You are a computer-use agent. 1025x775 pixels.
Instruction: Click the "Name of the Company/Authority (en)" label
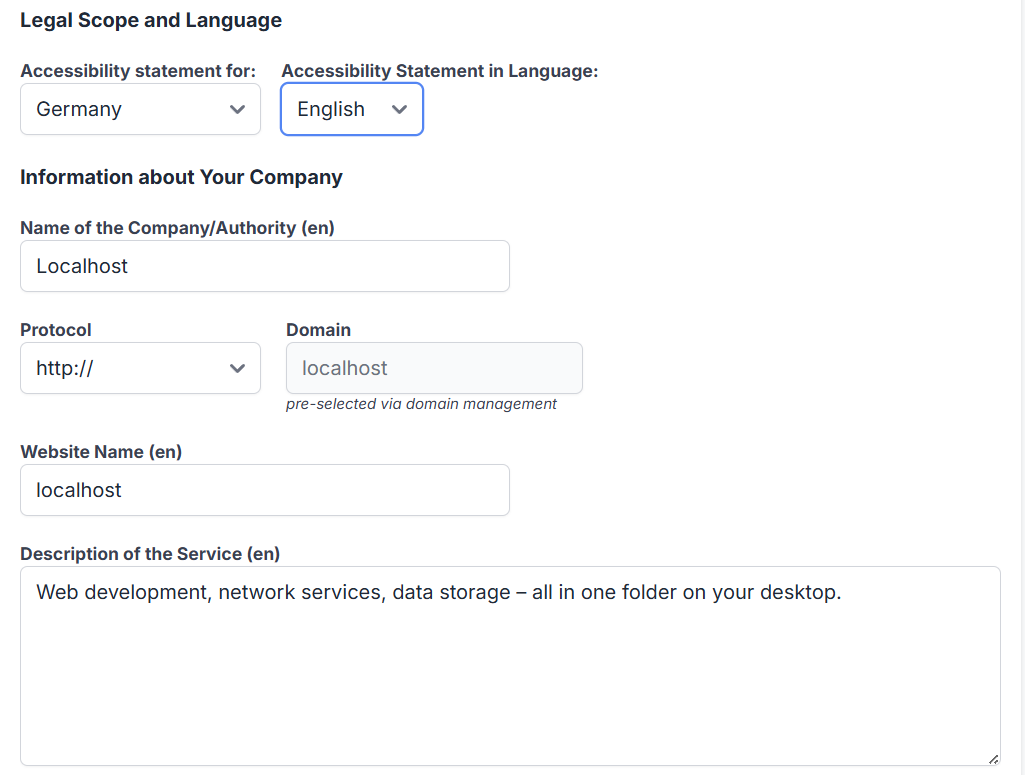(177, 228)
